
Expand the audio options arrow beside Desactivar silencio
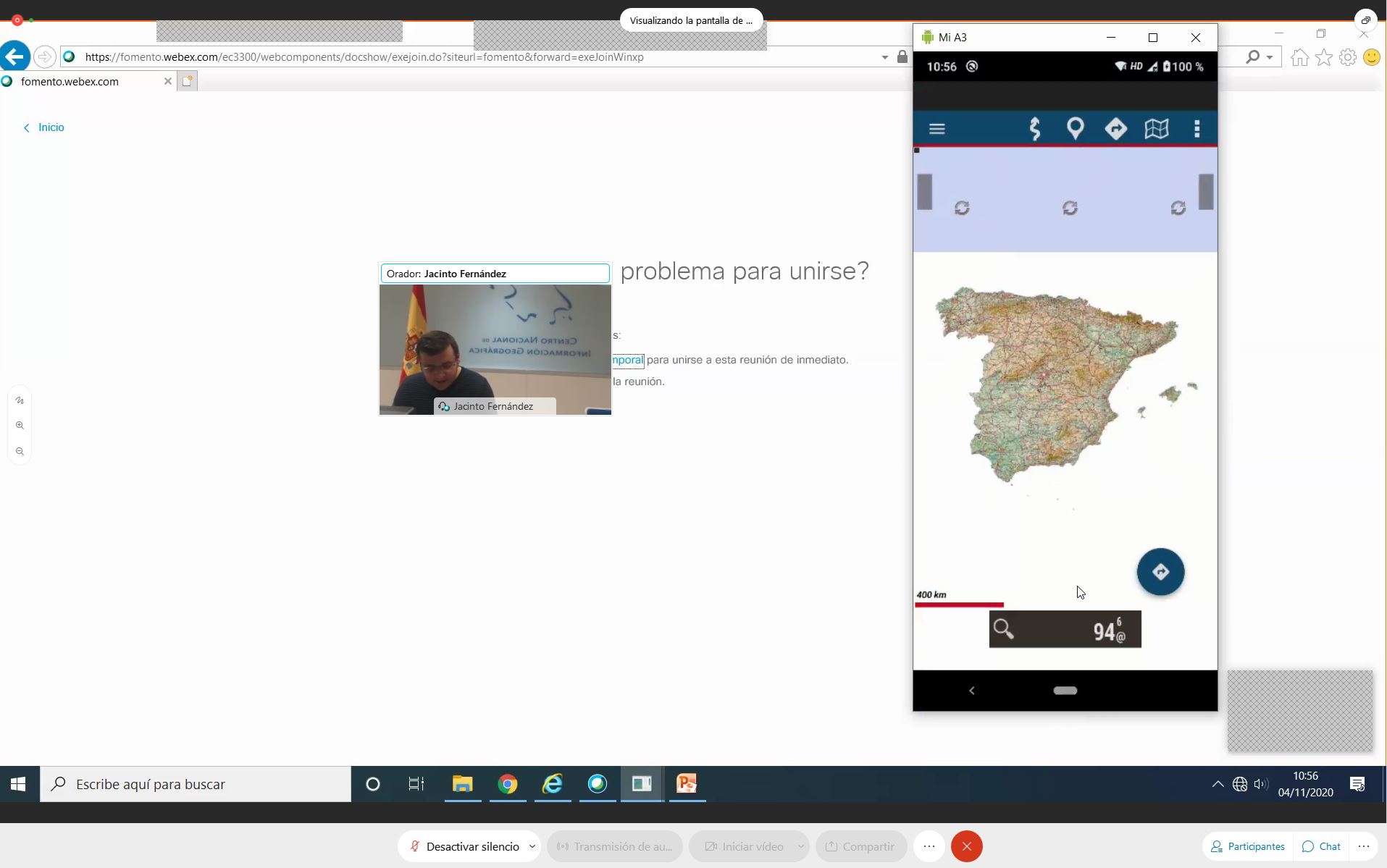pos(532,846)
